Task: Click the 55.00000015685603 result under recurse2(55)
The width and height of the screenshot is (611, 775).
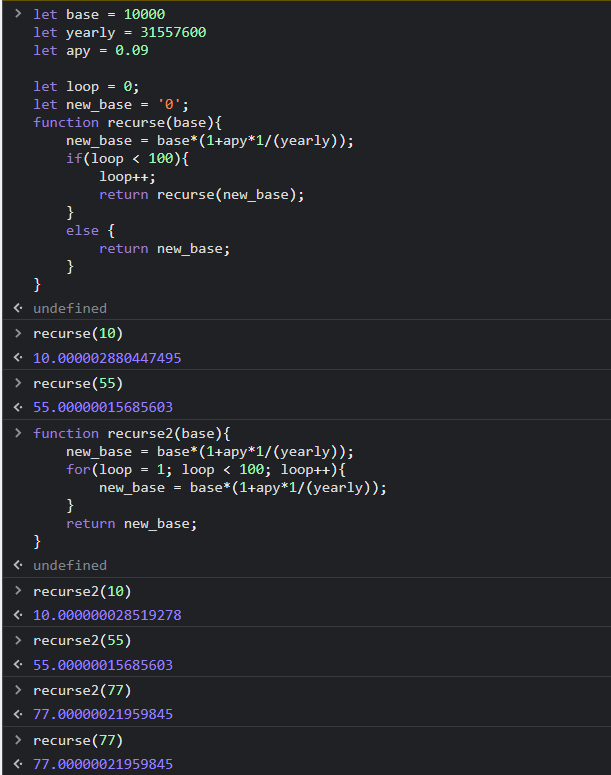Action: pyautogui.click(x=103, y=665)
